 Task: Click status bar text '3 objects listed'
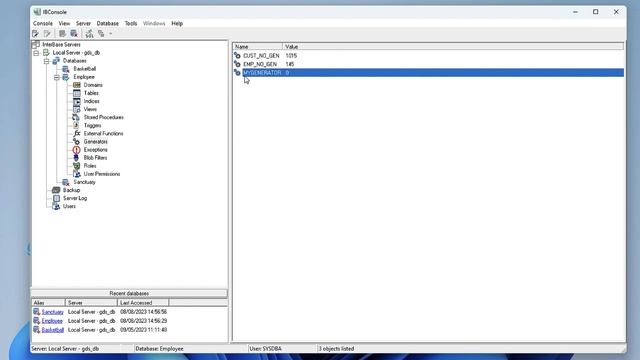pyautogui.click(x=336, y=349)
